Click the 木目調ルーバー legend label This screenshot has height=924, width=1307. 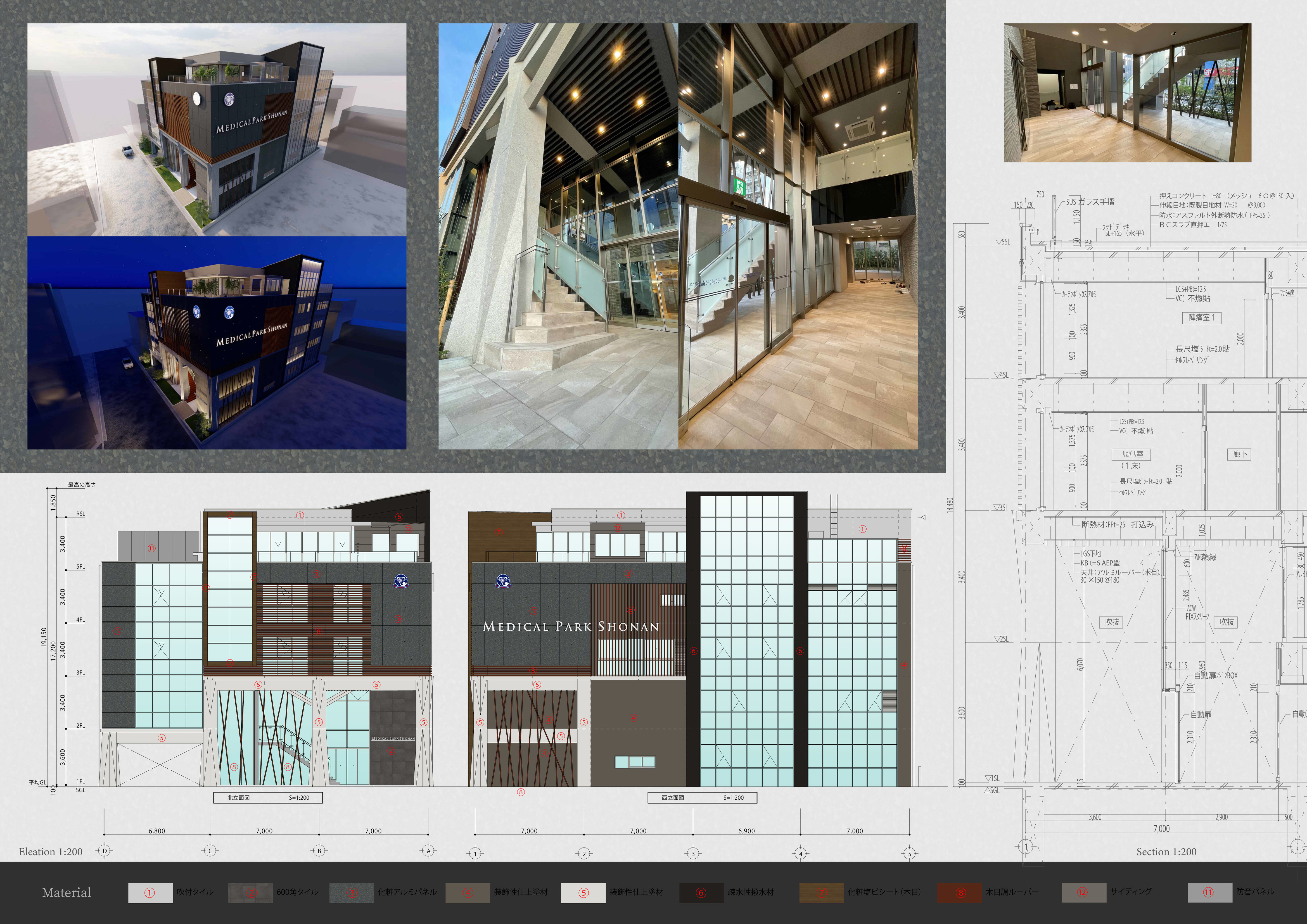[x=1012, y=892]
